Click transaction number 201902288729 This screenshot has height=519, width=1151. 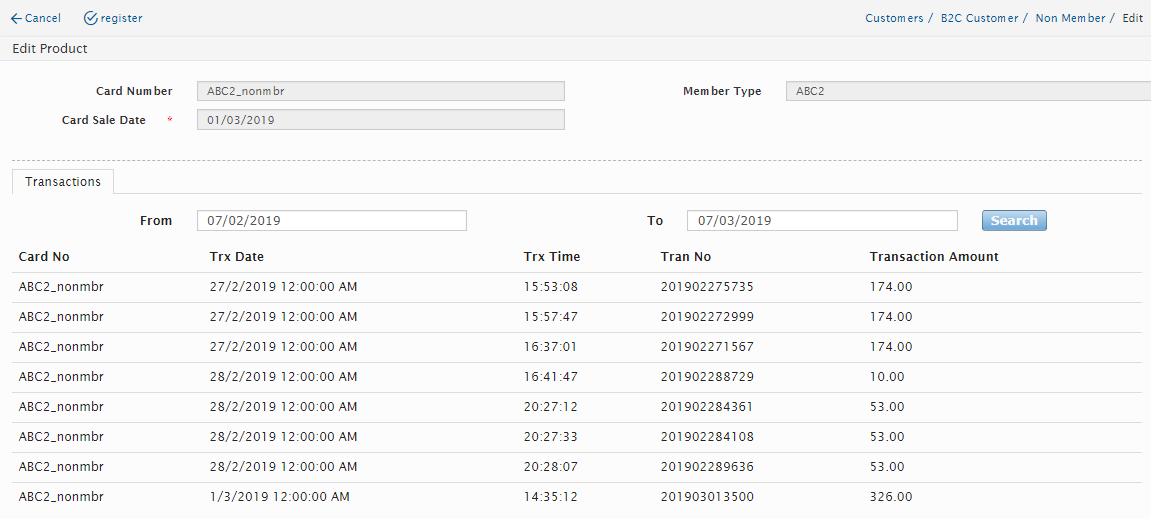click(707, 377)
